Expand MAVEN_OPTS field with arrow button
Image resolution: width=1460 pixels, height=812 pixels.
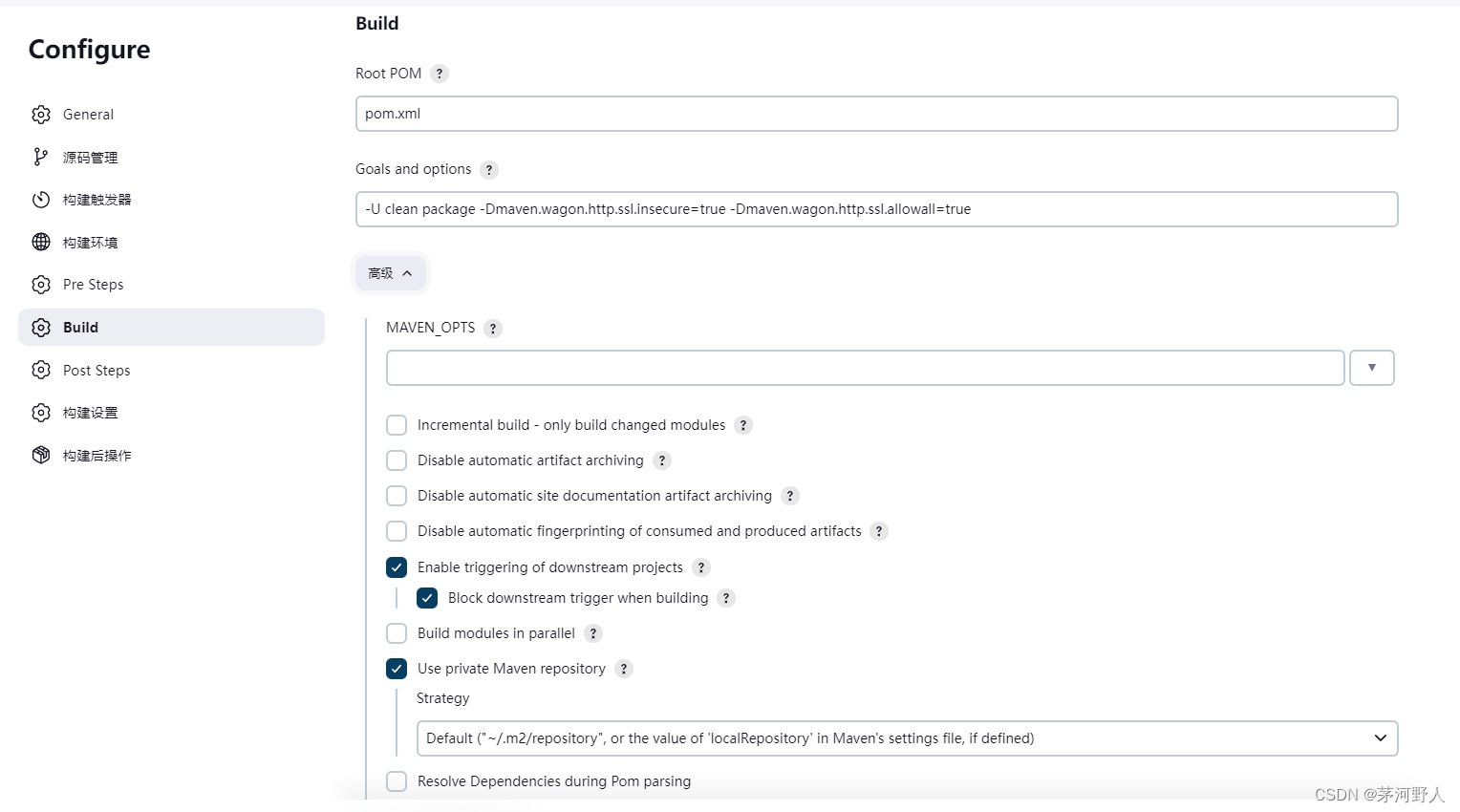(x=1372, y=368)
